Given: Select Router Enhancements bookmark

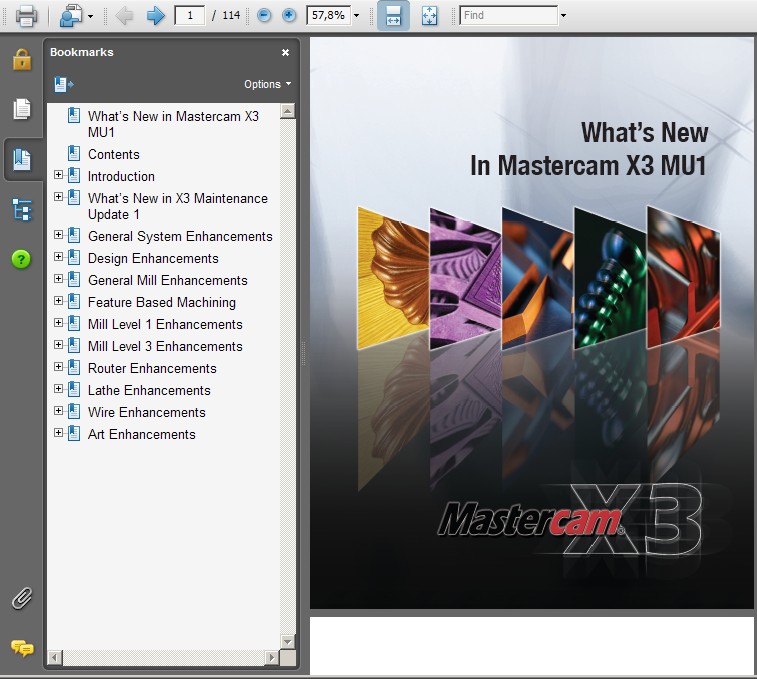Looking at the screenshot, I should pos(152,368).
